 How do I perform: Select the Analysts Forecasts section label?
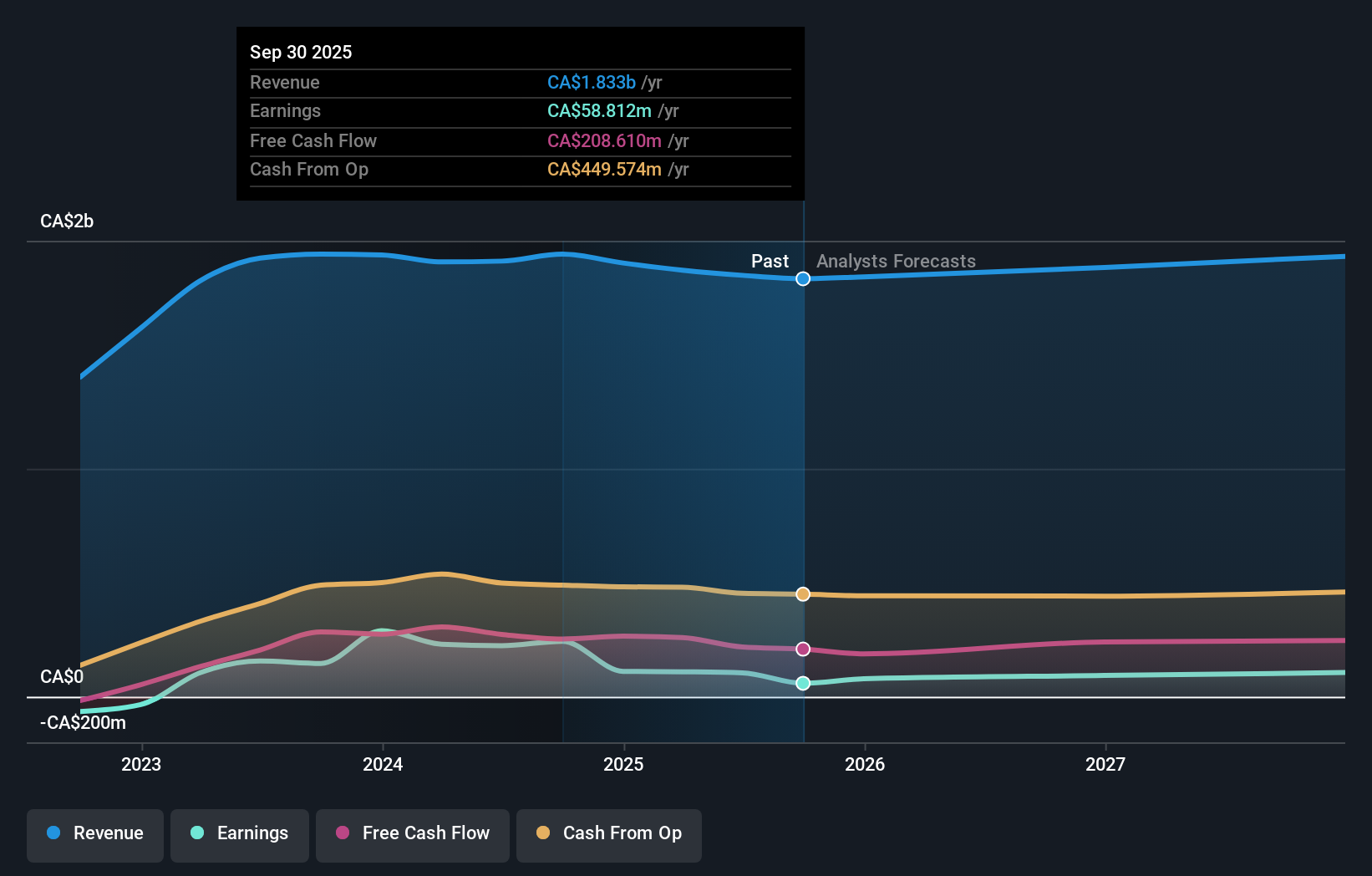(895, 261)
